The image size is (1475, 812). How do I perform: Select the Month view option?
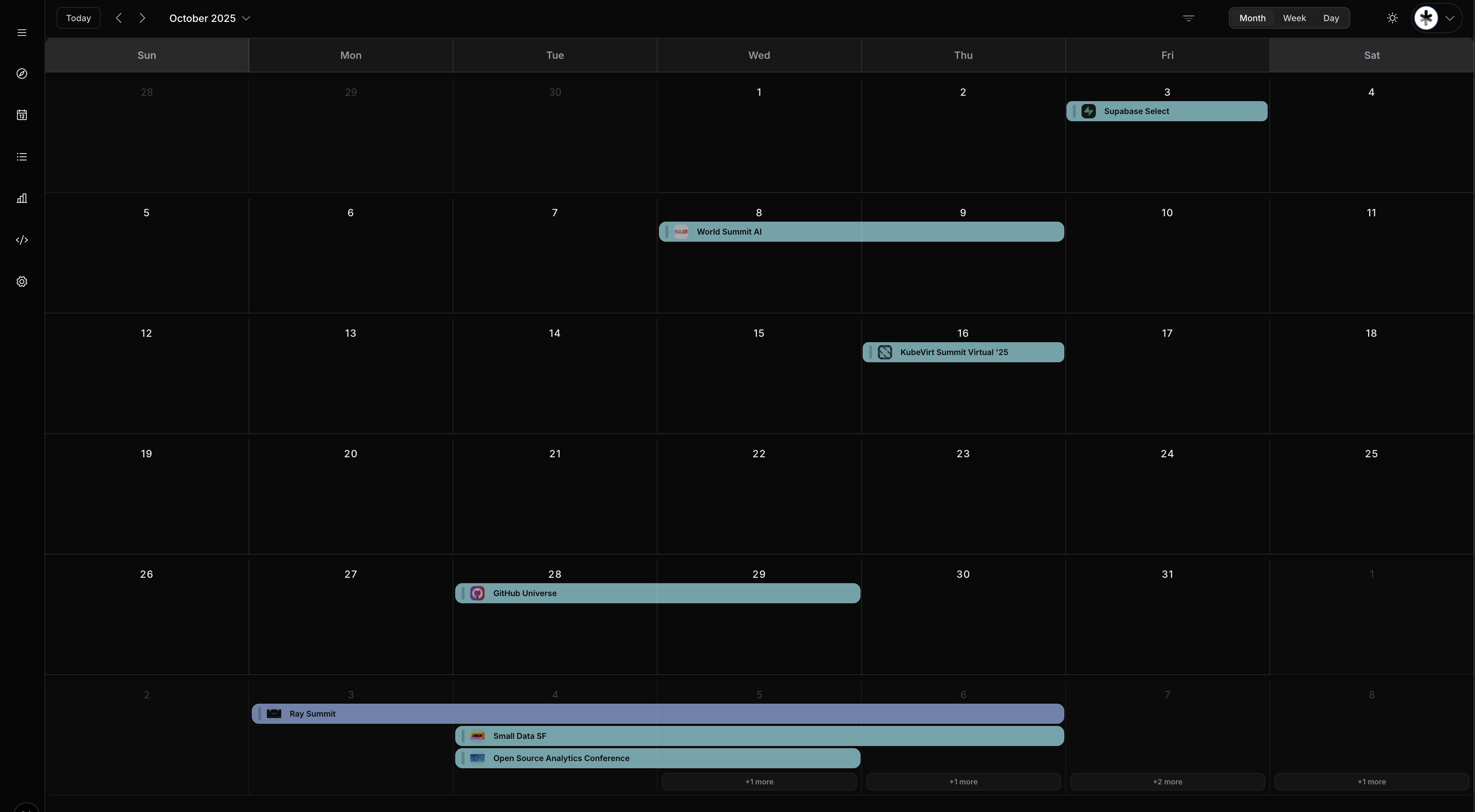[1252, 18]
